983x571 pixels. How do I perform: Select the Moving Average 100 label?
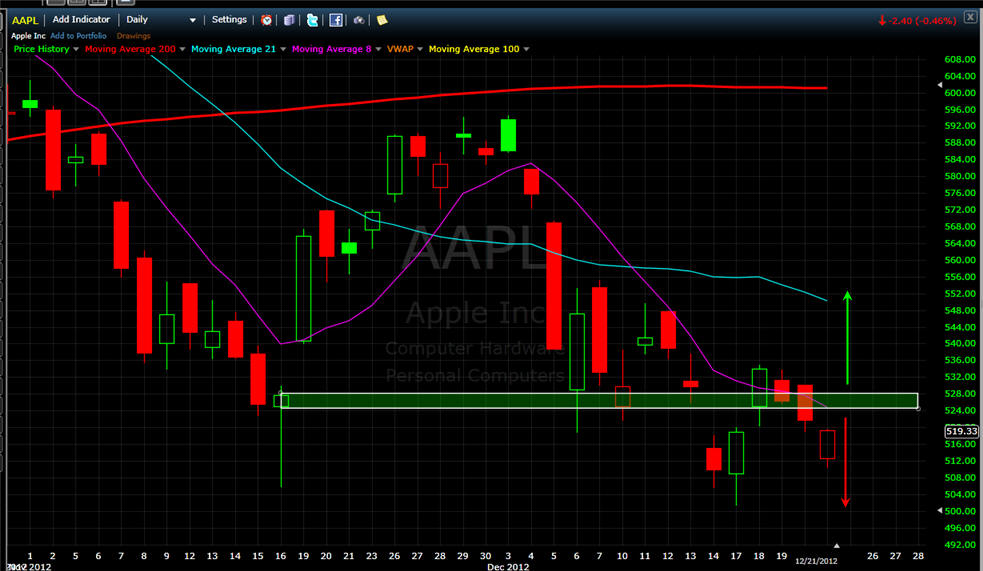(x=474, y=49)
